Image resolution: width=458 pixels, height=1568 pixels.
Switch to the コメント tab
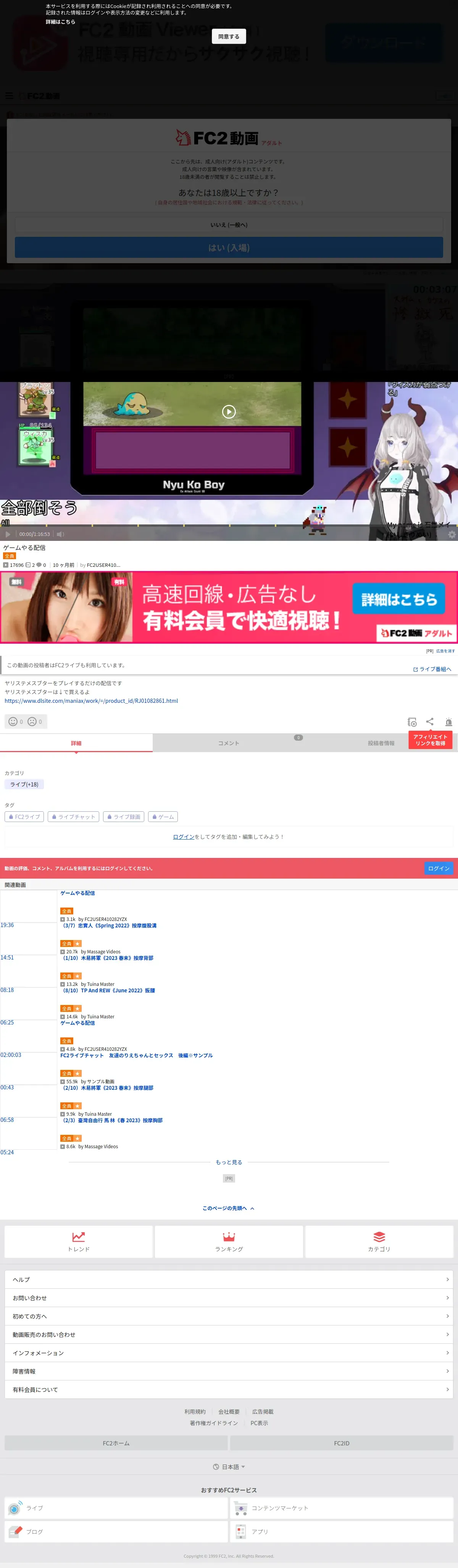click(229, 743)
